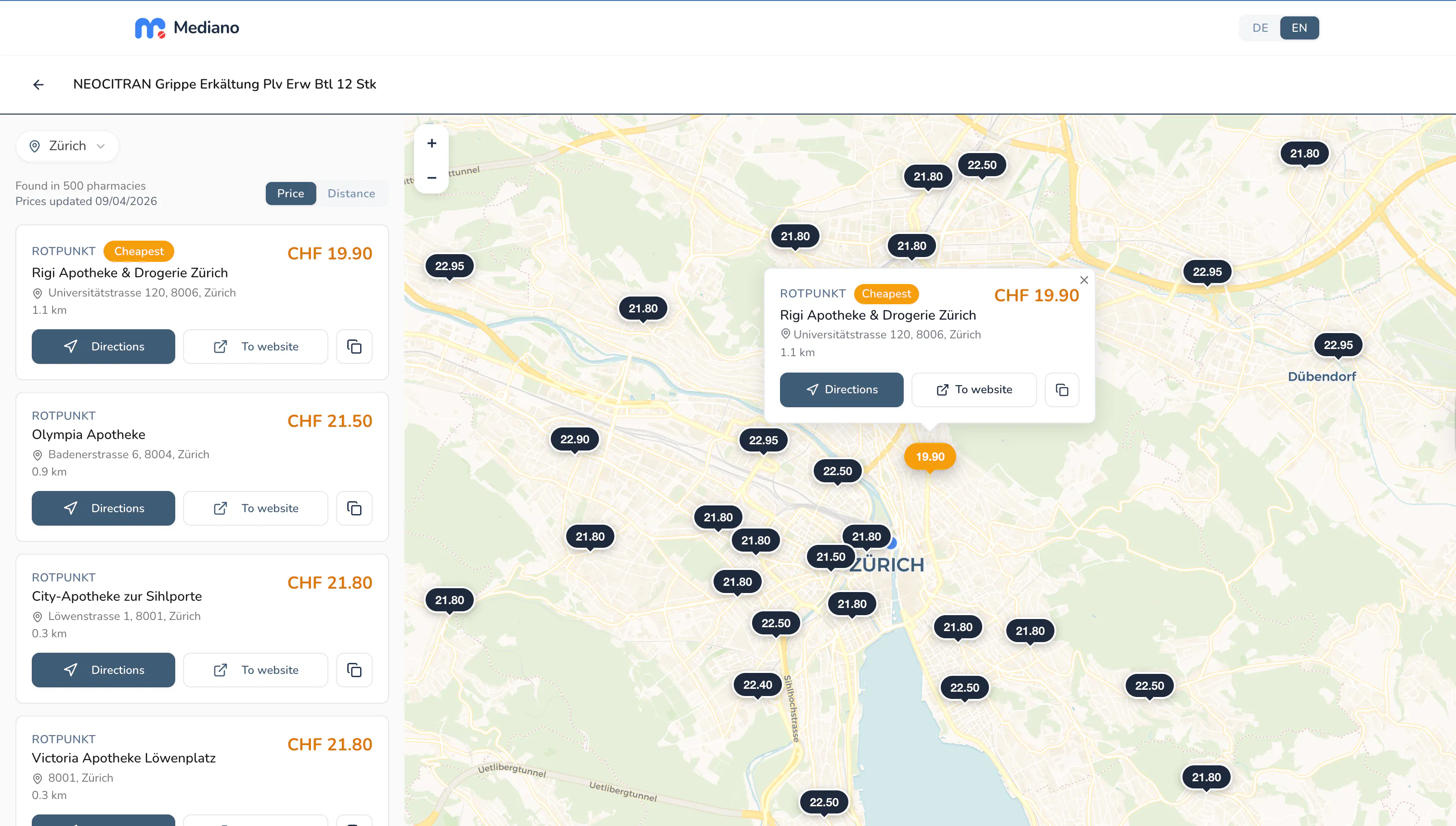
Task: Zoom out on the map
Action: tap(432, 177)
